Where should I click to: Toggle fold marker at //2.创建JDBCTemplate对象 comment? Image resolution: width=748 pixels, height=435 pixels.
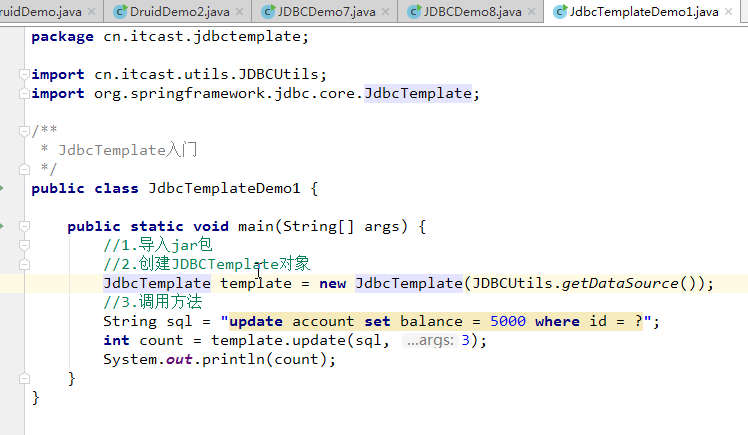24,264
